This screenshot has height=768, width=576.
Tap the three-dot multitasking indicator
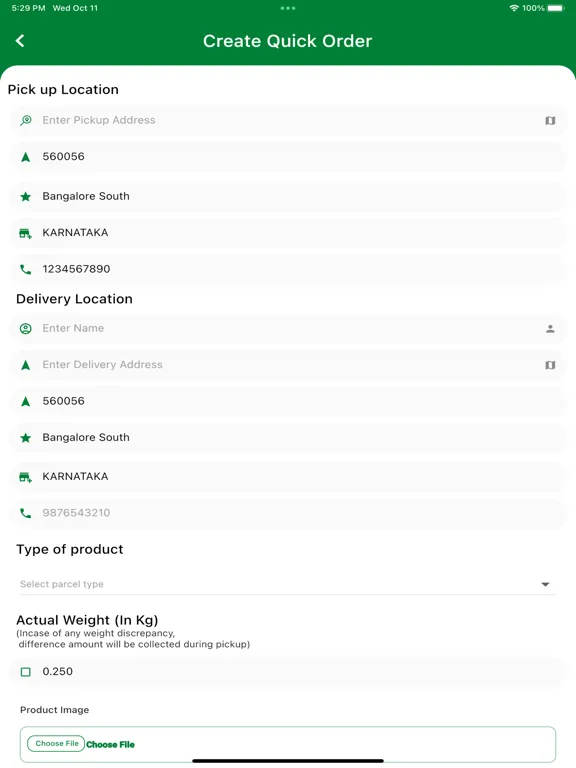pyautogui.click(x=288, y=8)
